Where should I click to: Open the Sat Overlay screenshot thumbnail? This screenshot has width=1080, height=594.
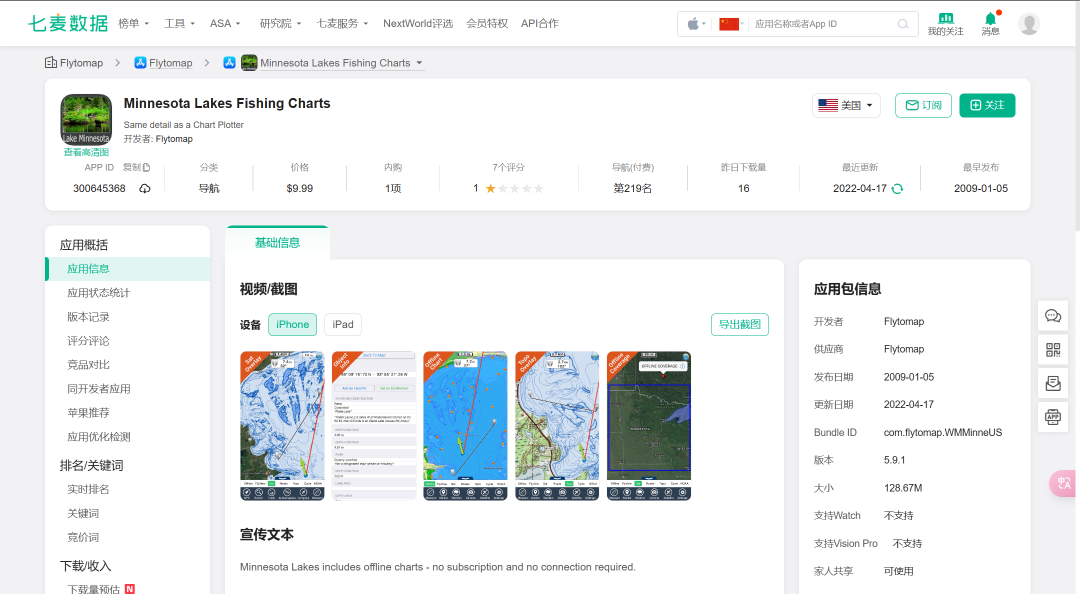pyautogui.click(x=282, y=426)
